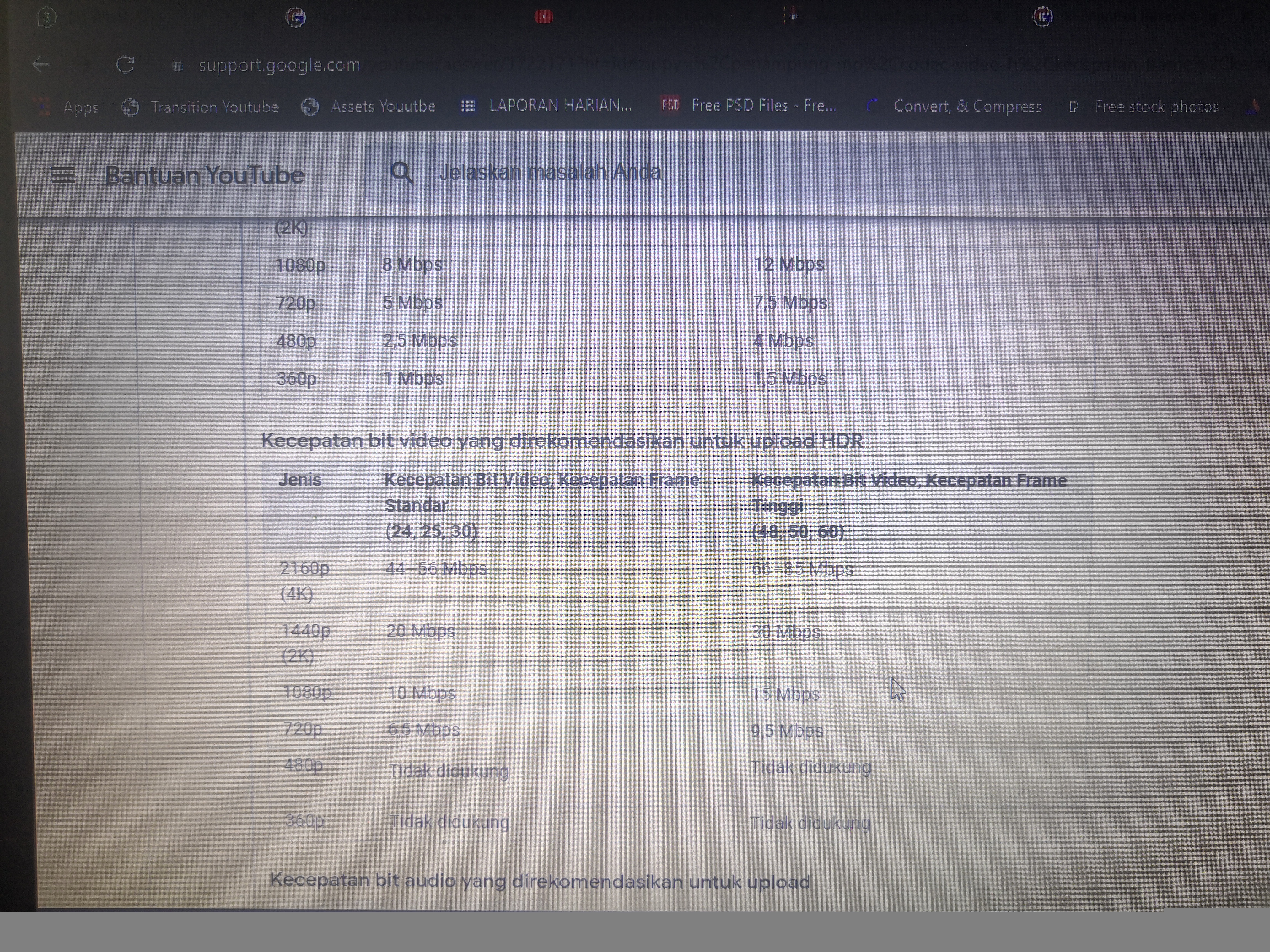This screenshot has height=952, width=1270.
Task: Click the globe icon beside Transition Youtube
Action: pos(131,106)
